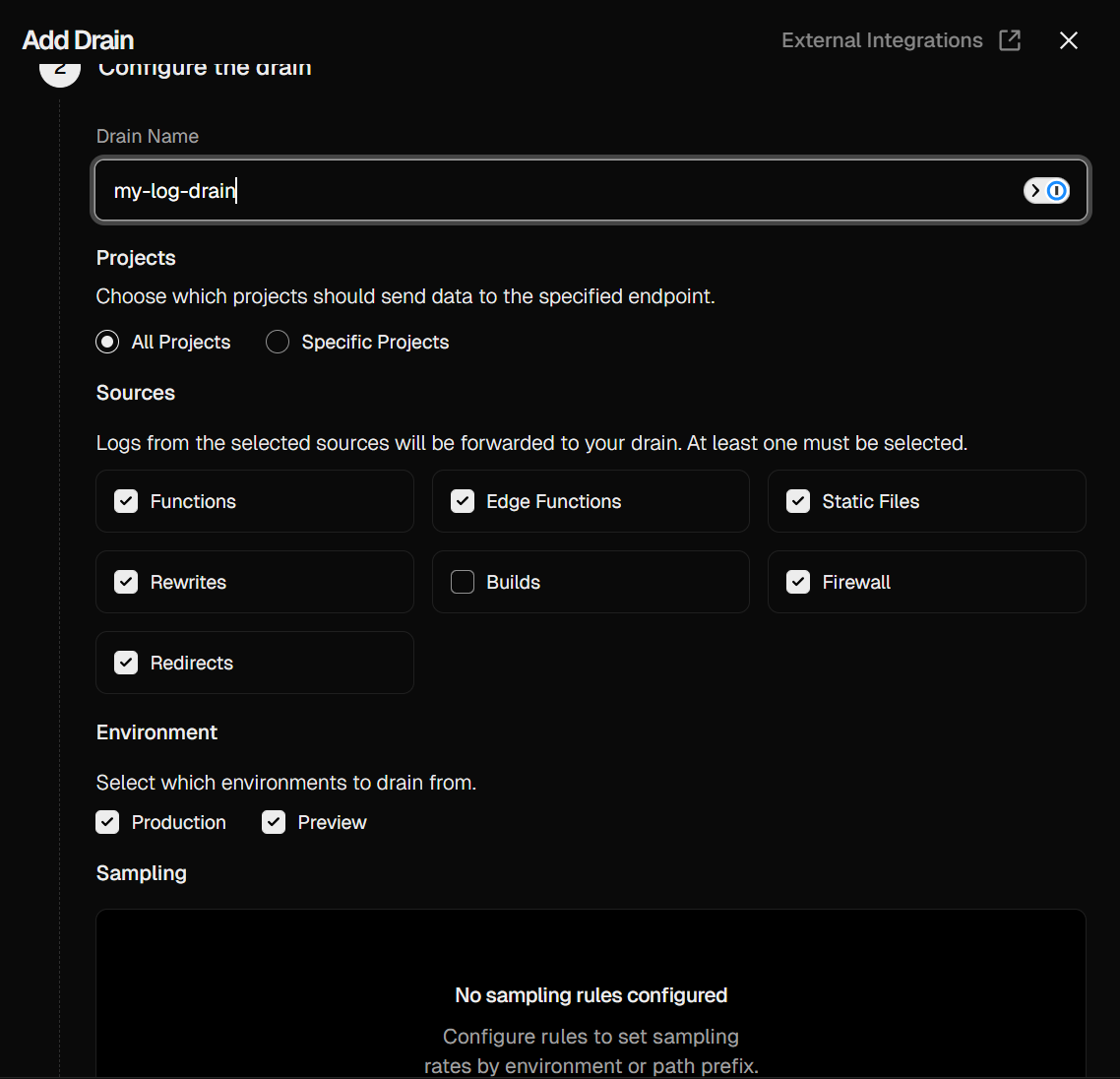Click the 1Password icon in Drain Name field
The image size is (1120, 1079).
coord(1046,191)
